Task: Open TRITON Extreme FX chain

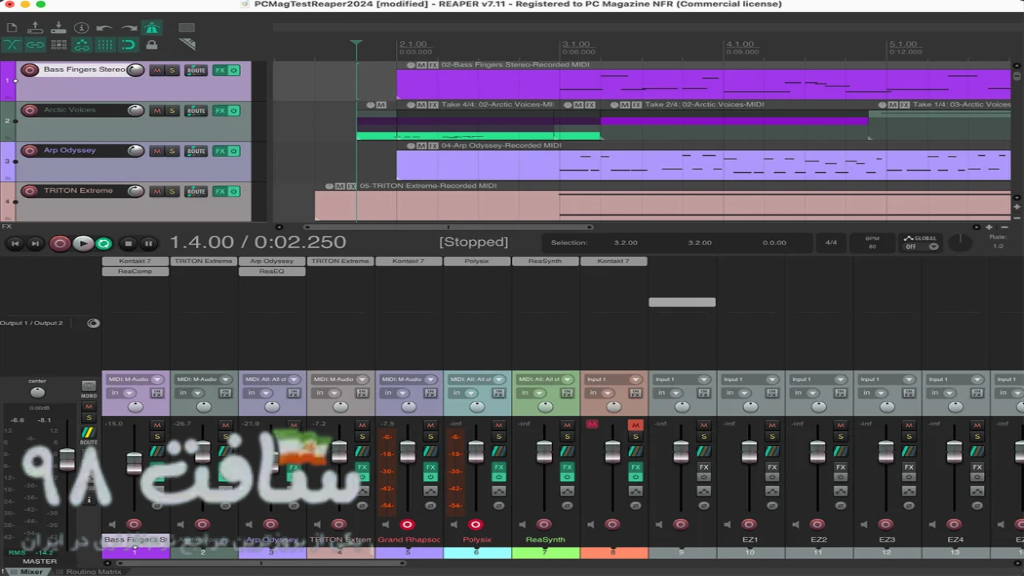Action: coord(220,191)
